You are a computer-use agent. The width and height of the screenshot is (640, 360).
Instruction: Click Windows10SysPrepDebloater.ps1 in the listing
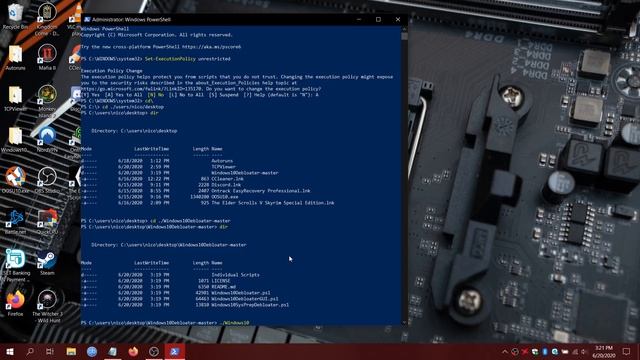click(250, 304)
